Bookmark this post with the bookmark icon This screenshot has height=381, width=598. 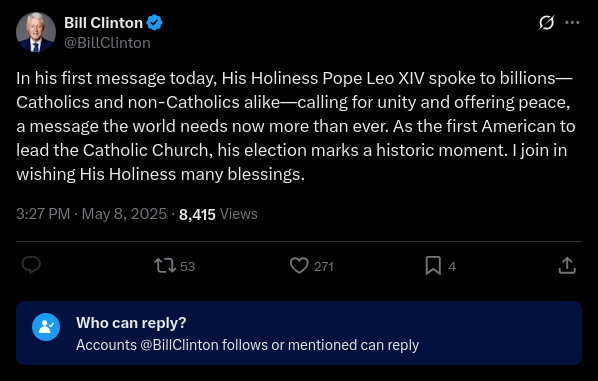[433, 265]
